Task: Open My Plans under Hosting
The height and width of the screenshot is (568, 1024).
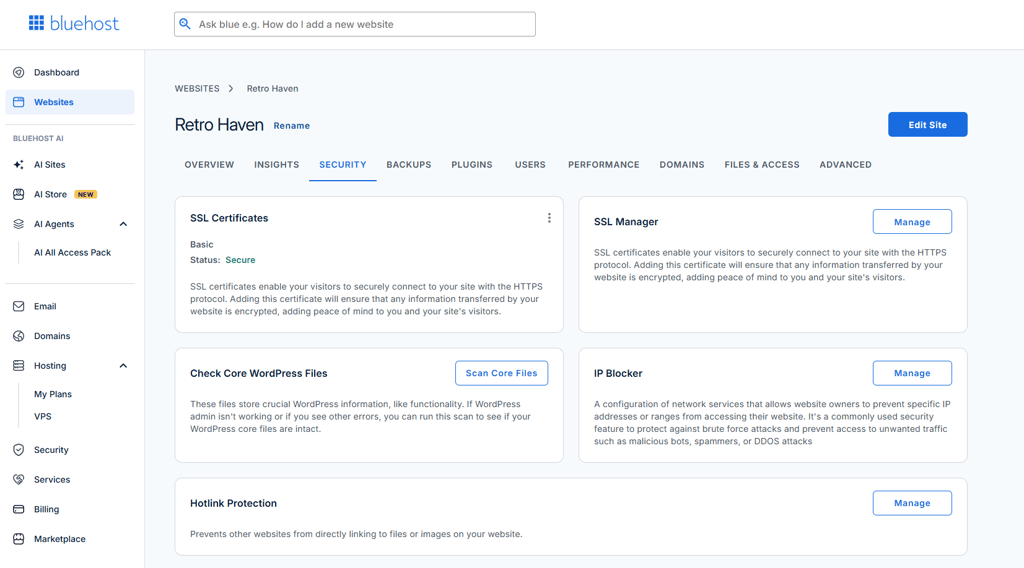Action: [x=53, y=394]
